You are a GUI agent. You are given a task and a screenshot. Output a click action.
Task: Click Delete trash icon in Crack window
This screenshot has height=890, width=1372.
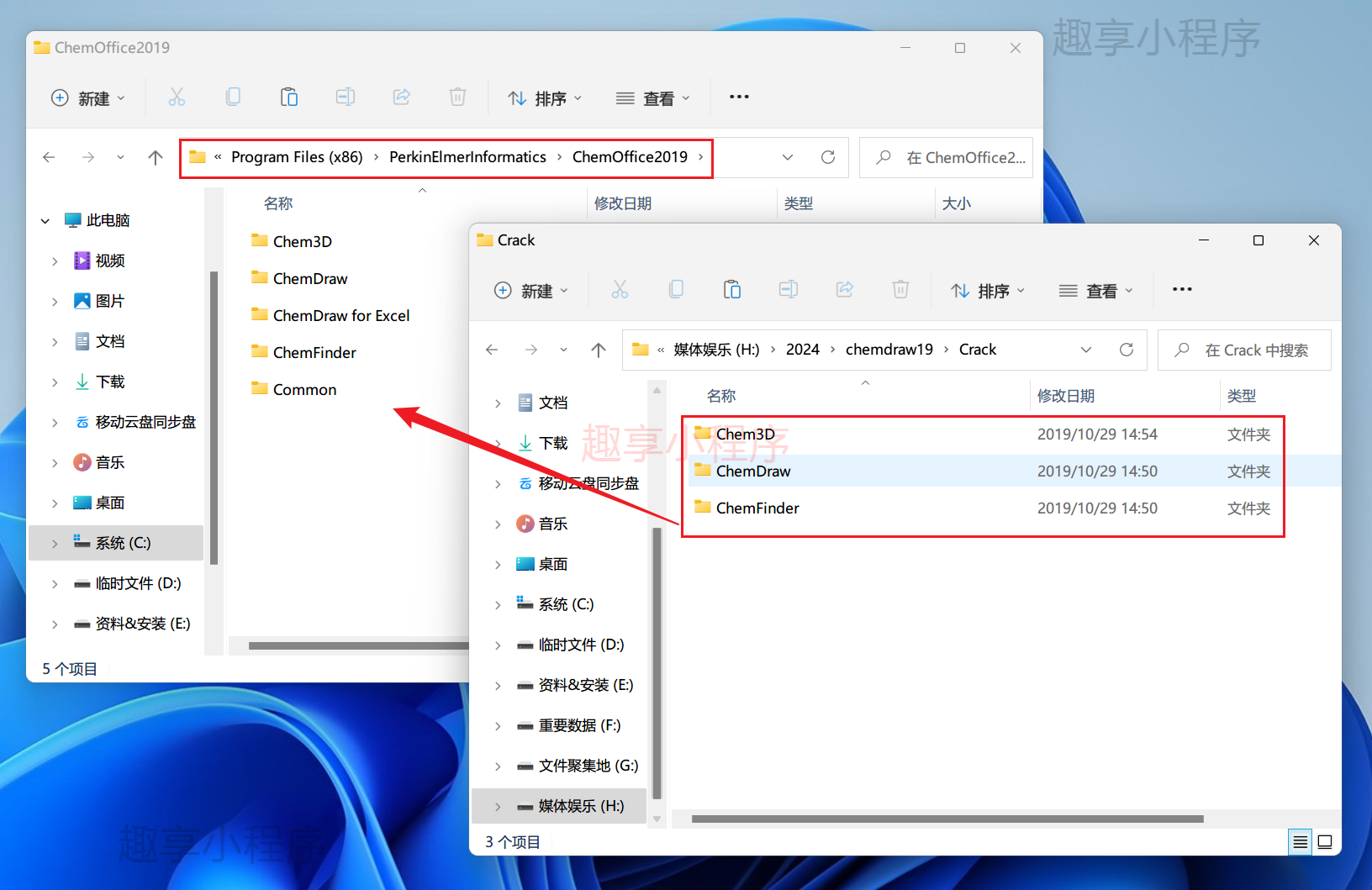tap(900, 290)
